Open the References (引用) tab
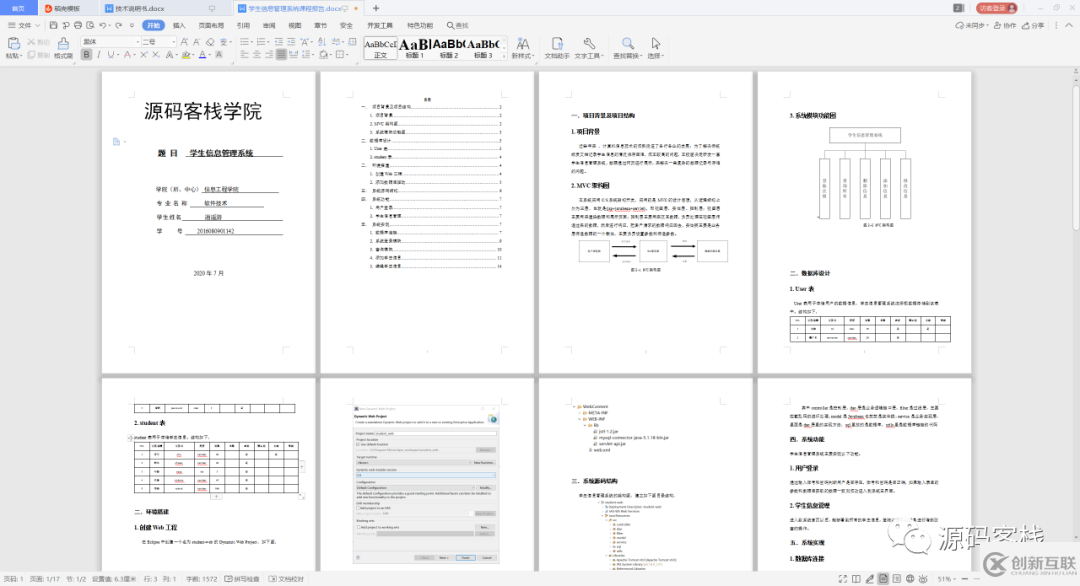The height and width of the screenshot is (586, 1080). (x=243, y=25)
